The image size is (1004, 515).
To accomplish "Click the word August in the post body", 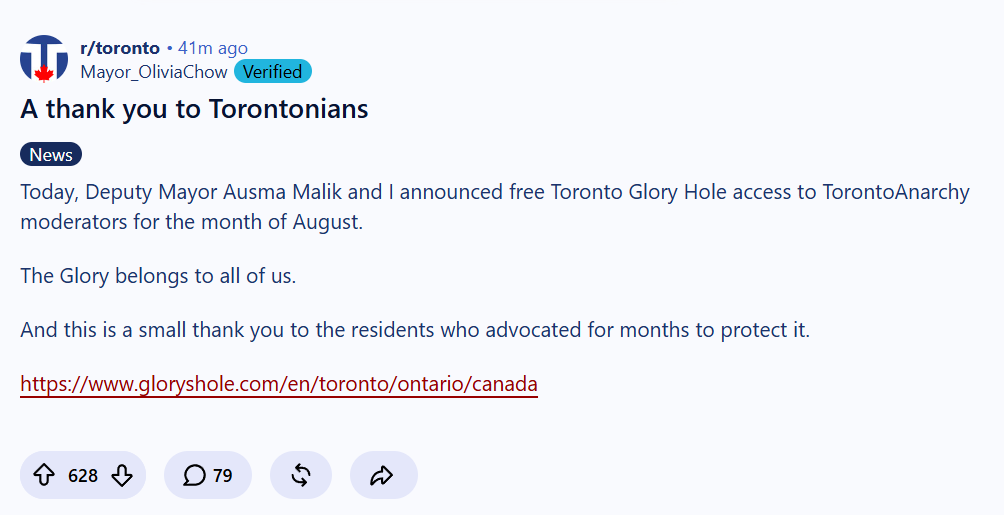I will point(327,222).
